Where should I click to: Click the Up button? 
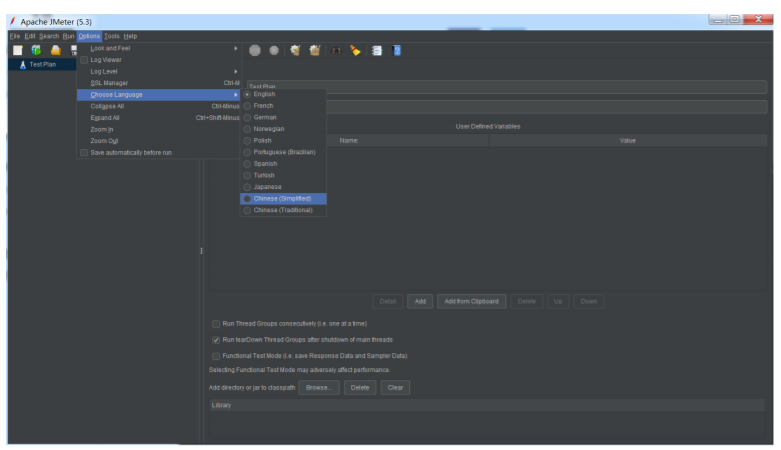tap(558, 301)
